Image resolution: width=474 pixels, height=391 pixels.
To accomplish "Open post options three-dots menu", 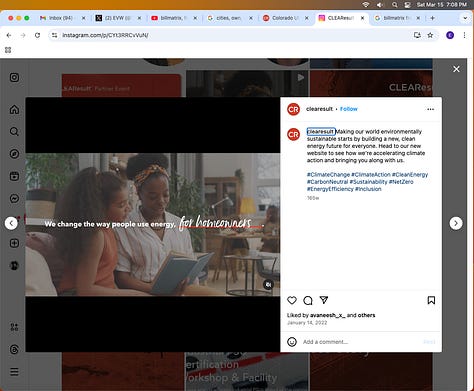I will (x=430, y=109).
